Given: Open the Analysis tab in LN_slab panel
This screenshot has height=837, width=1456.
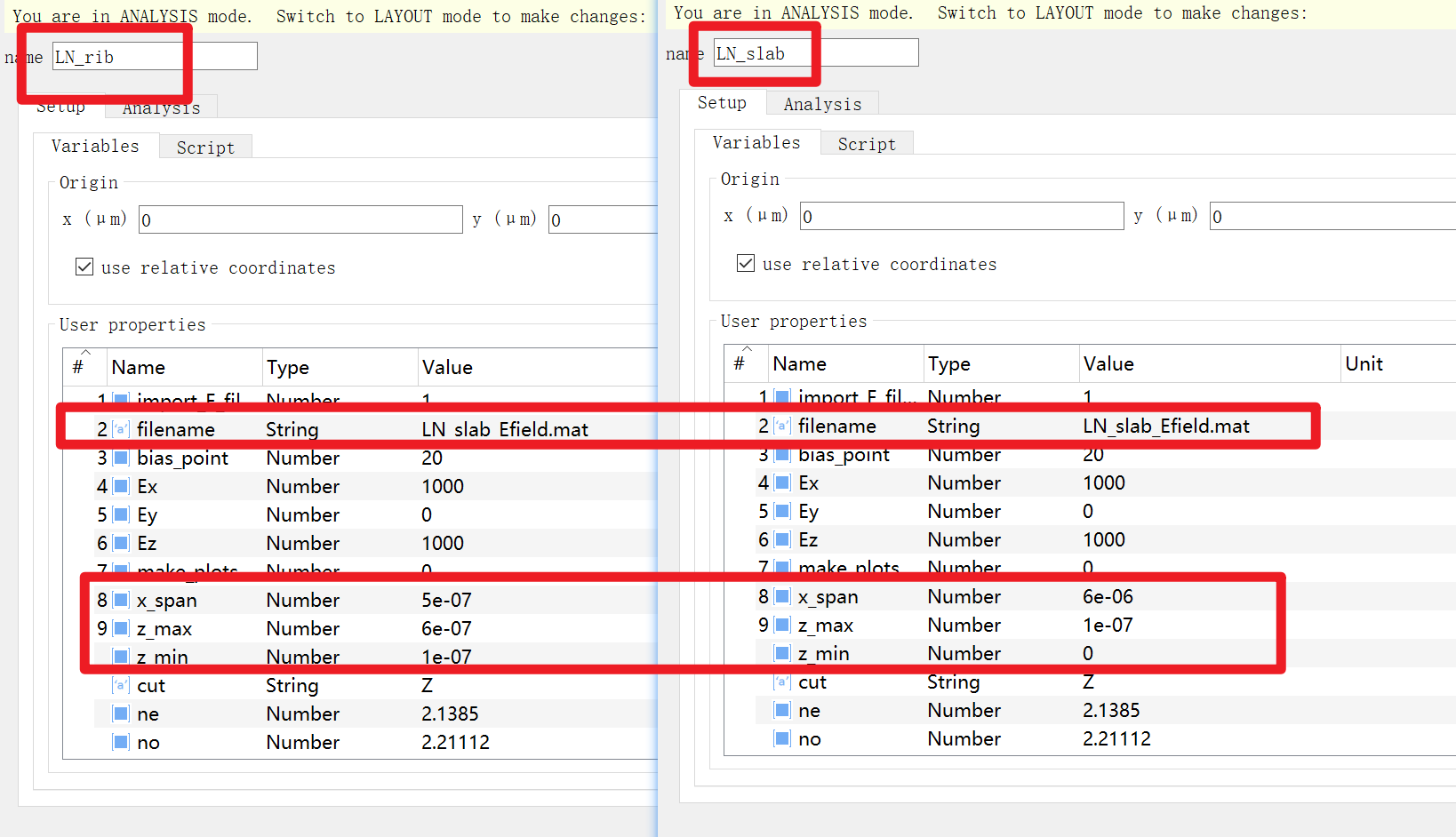Looking at the screenshot, I should click(x=821, y=104).
